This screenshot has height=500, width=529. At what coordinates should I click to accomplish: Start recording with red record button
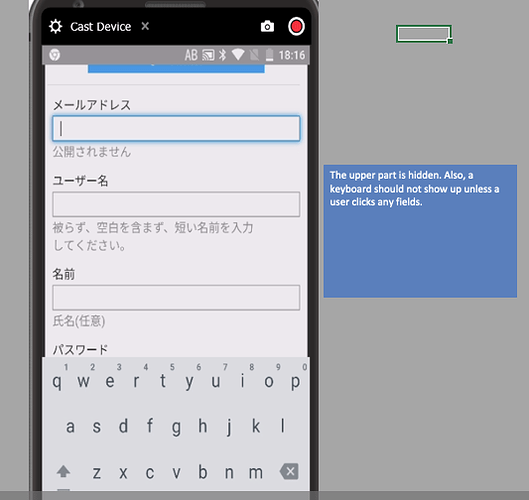[296, 26]
